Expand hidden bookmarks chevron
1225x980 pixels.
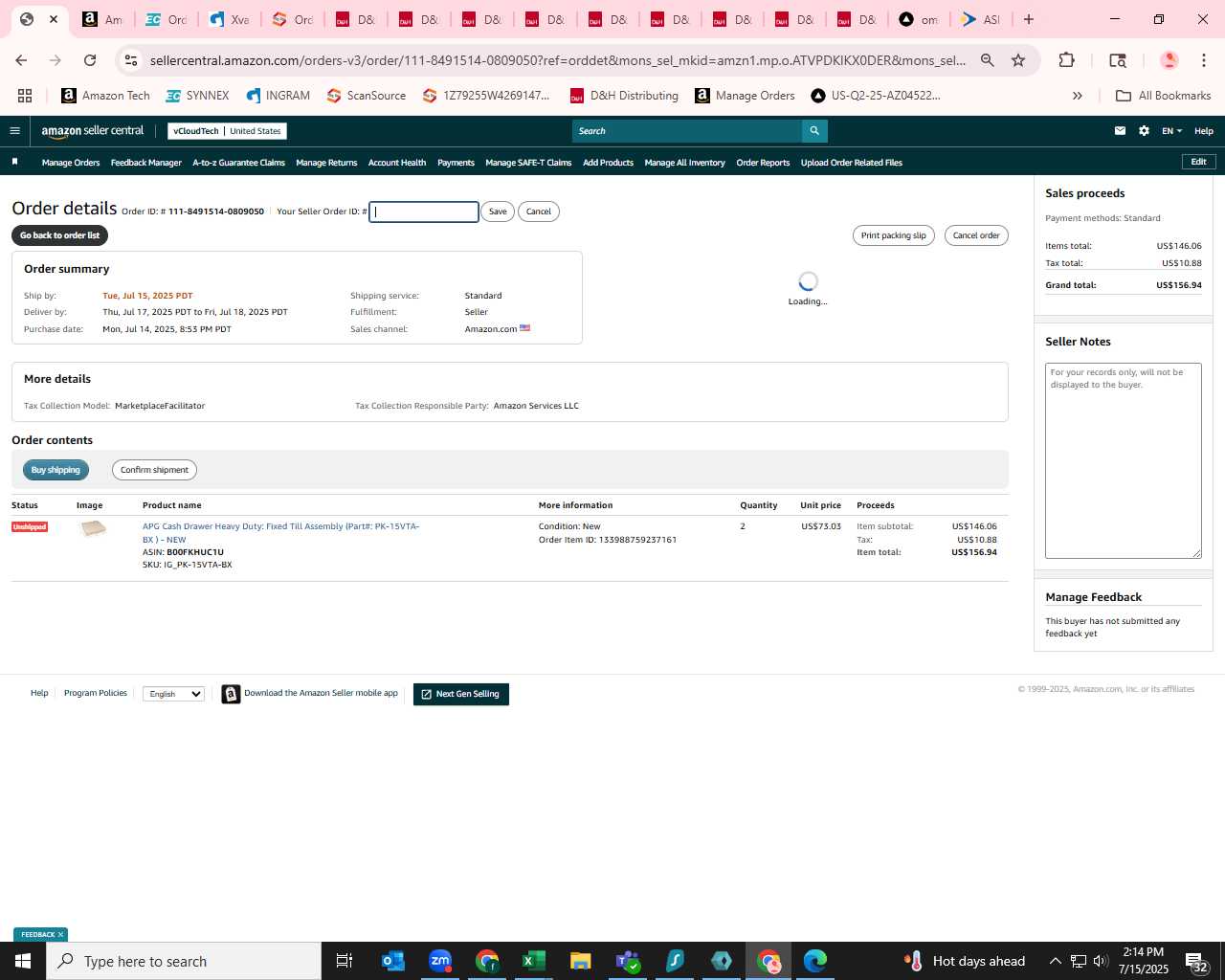pyautogui.click(x=1078, y=96)
